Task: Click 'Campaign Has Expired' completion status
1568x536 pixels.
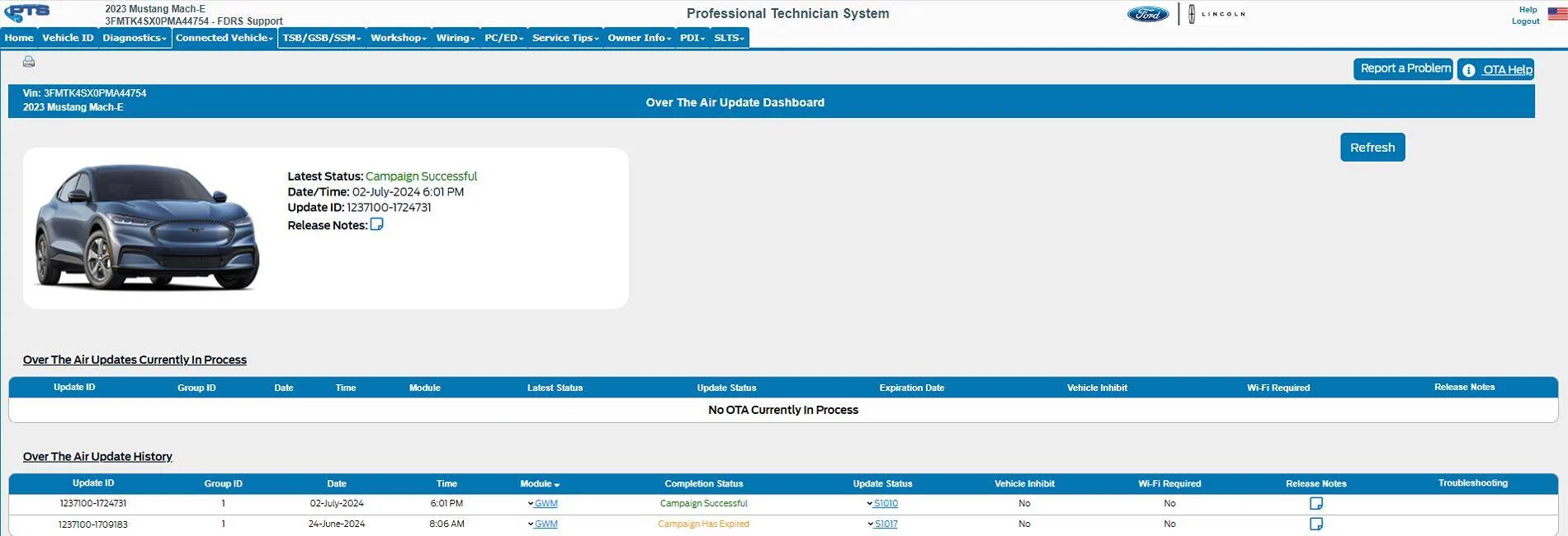Action: point(703,524)
